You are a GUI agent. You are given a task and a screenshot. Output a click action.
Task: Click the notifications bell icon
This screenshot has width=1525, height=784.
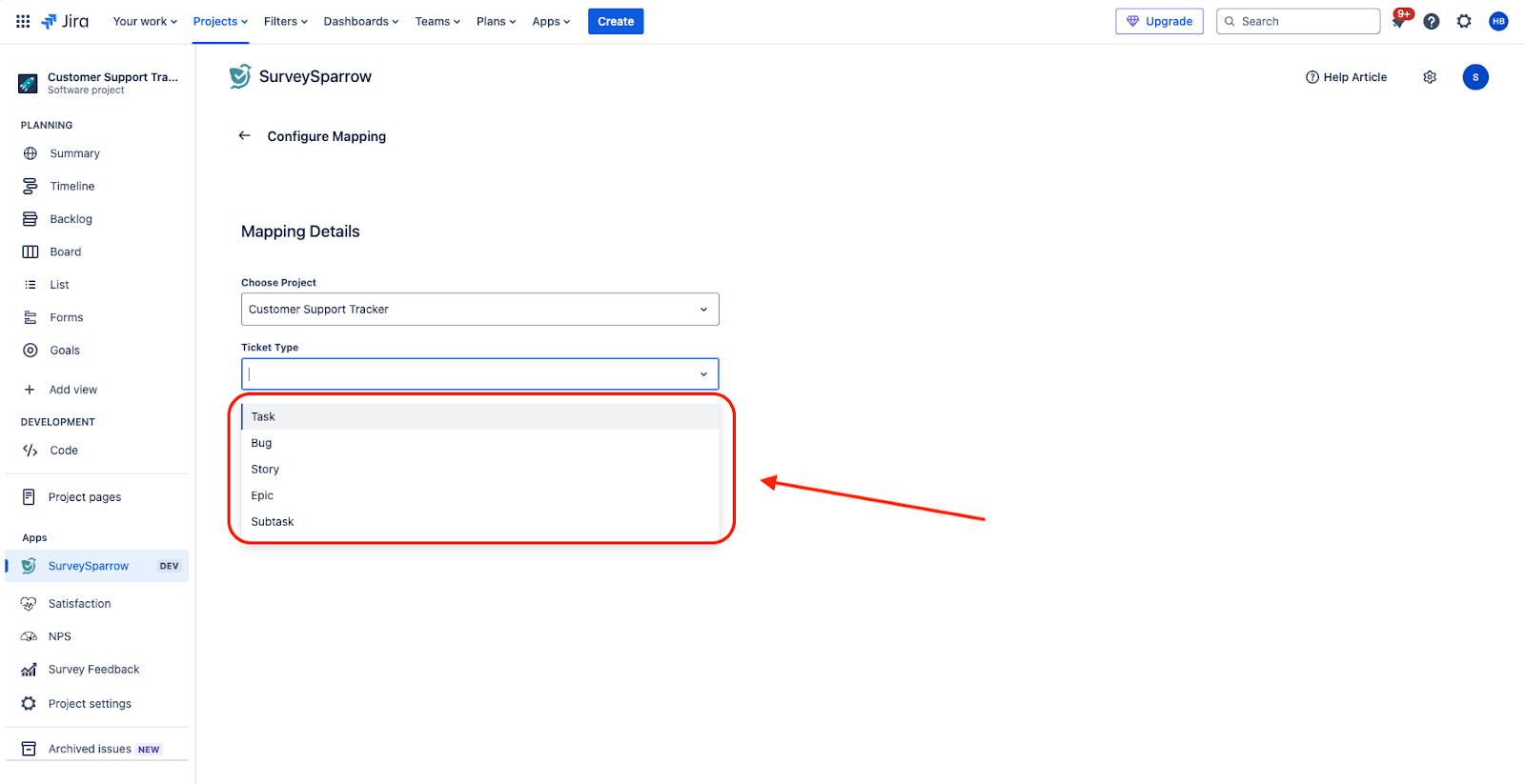(1398, 21)
